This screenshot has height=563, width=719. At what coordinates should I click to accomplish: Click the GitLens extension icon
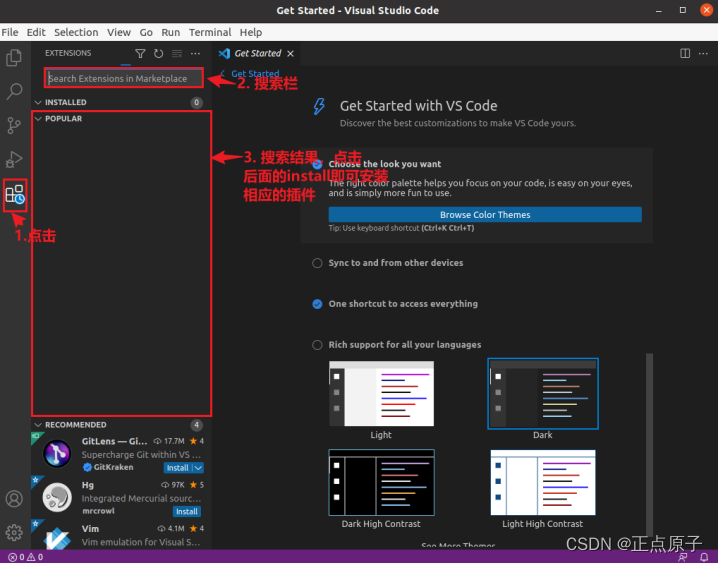(57, 453)
